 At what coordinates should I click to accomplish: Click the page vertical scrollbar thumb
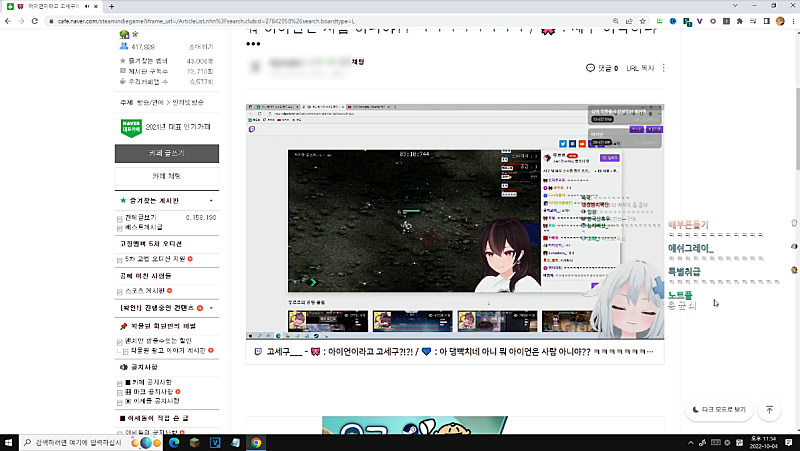pyautogui.click(x=796, y=129)
